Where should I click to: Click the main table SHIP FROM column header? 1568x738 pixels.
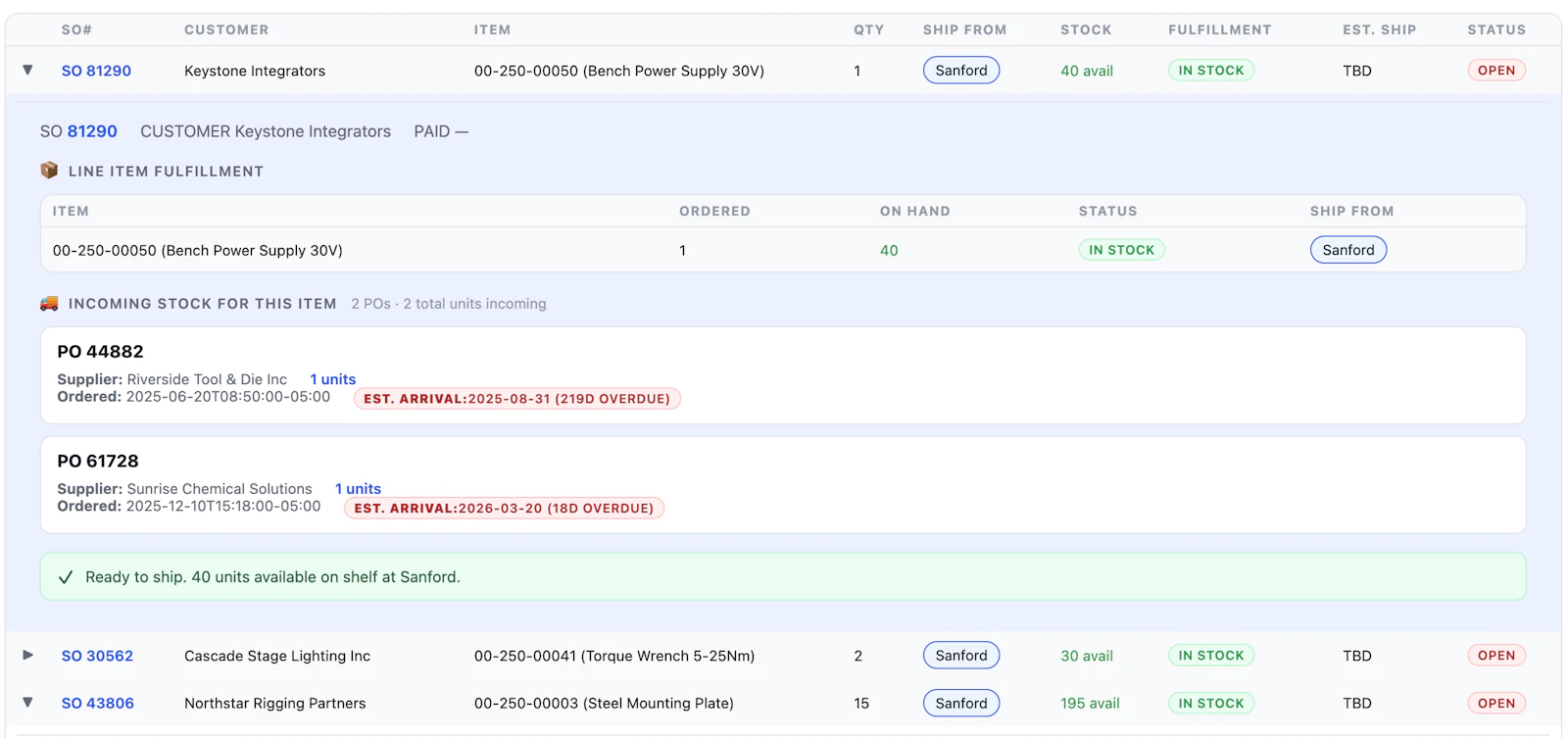click(964, 29)
